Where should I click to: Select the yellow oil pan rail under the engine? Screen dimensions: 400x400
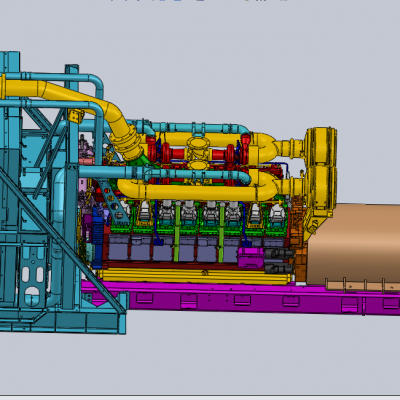click(x=195, y=277)
